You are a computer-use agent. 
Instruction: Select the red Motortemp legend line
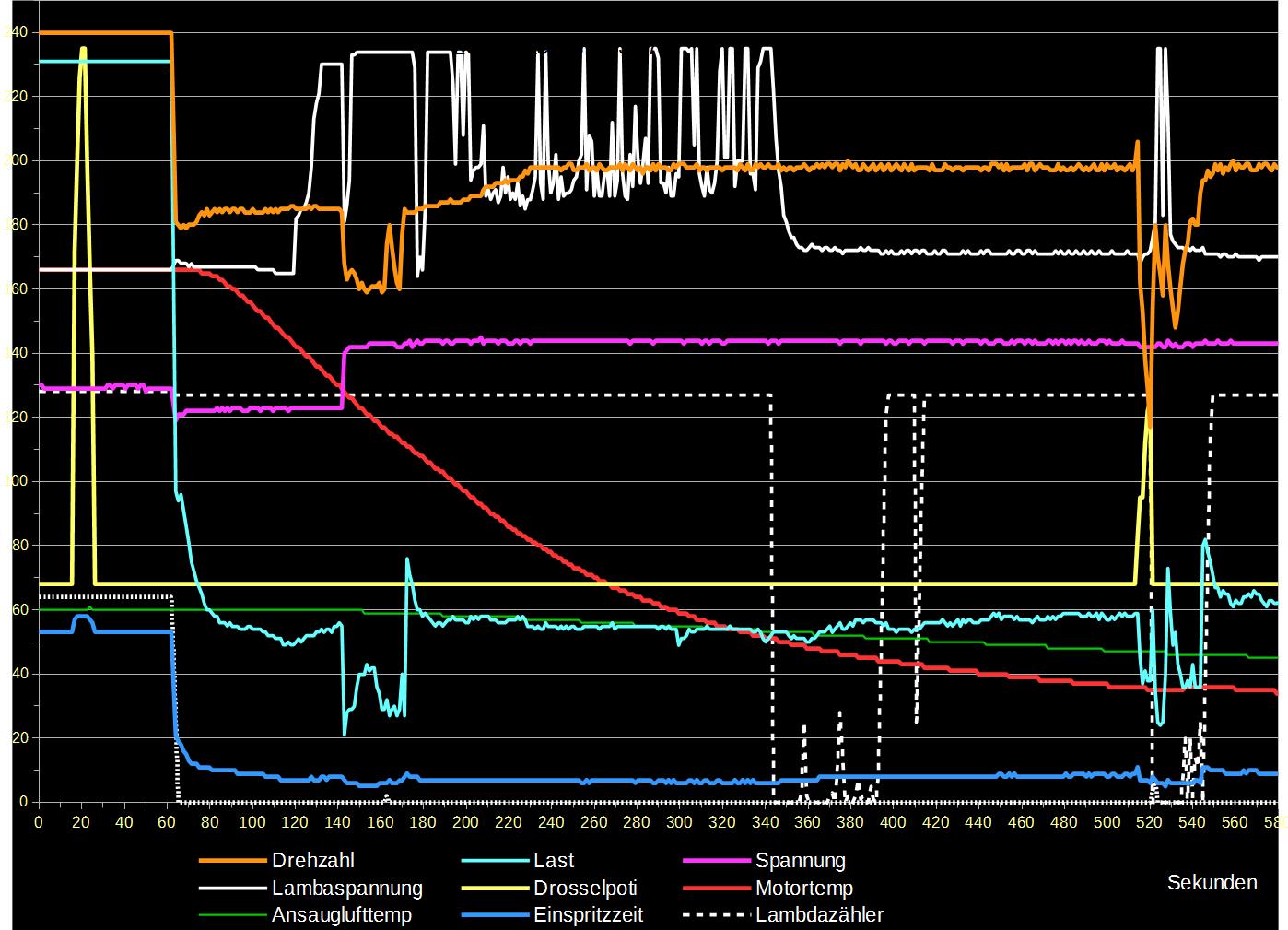click(716, 889)
